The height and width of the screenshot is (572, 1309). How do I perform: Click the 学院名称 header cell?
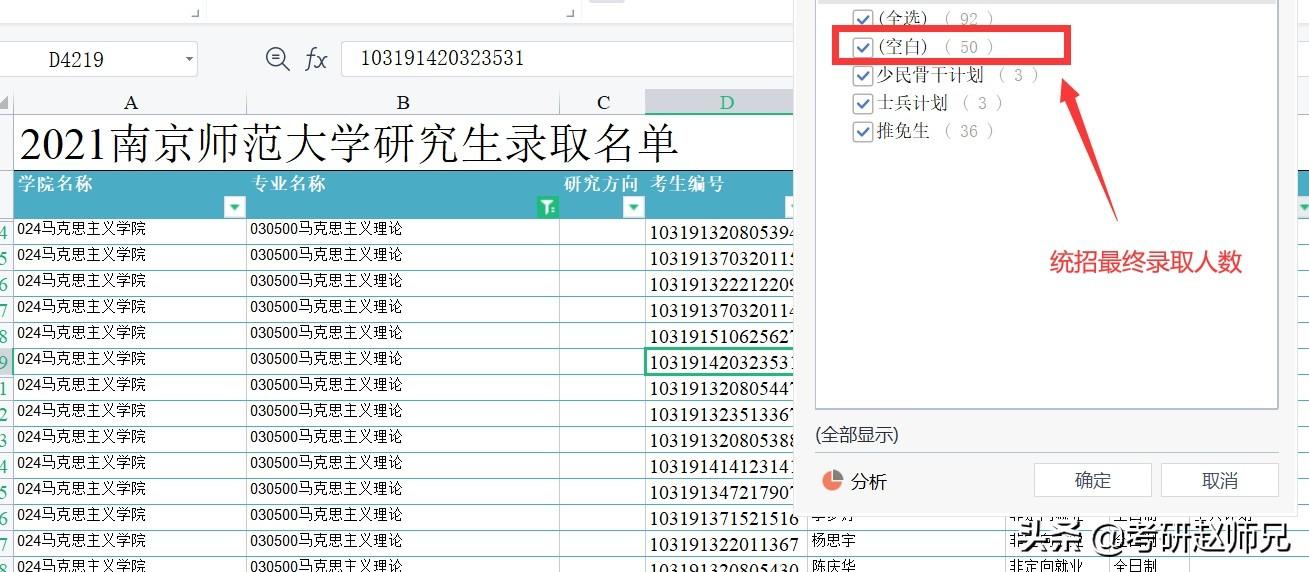[130, 194]
